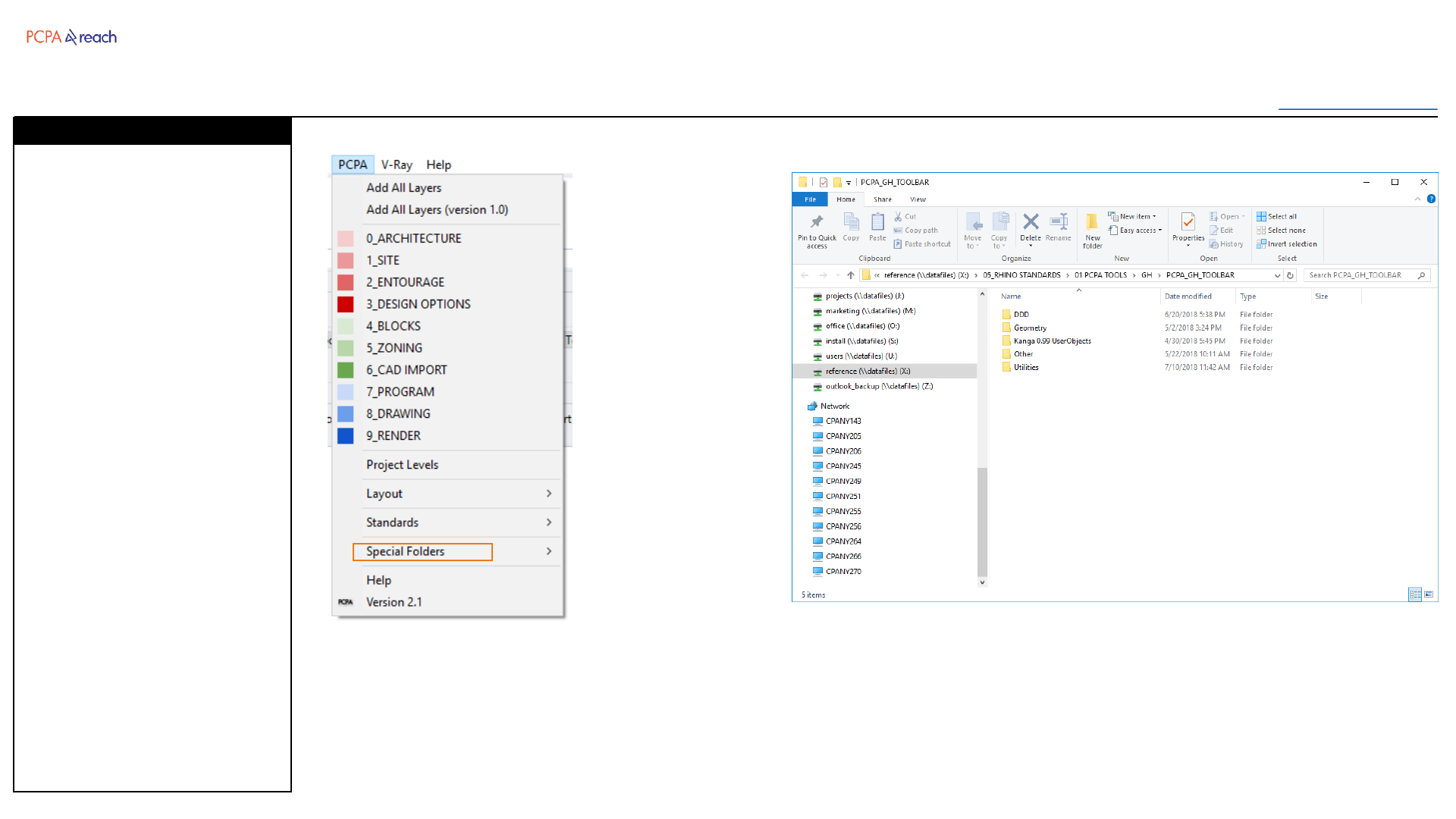Click Pin to Quick access icon
Screen dimensions: 1456x819
pos(817,222)
